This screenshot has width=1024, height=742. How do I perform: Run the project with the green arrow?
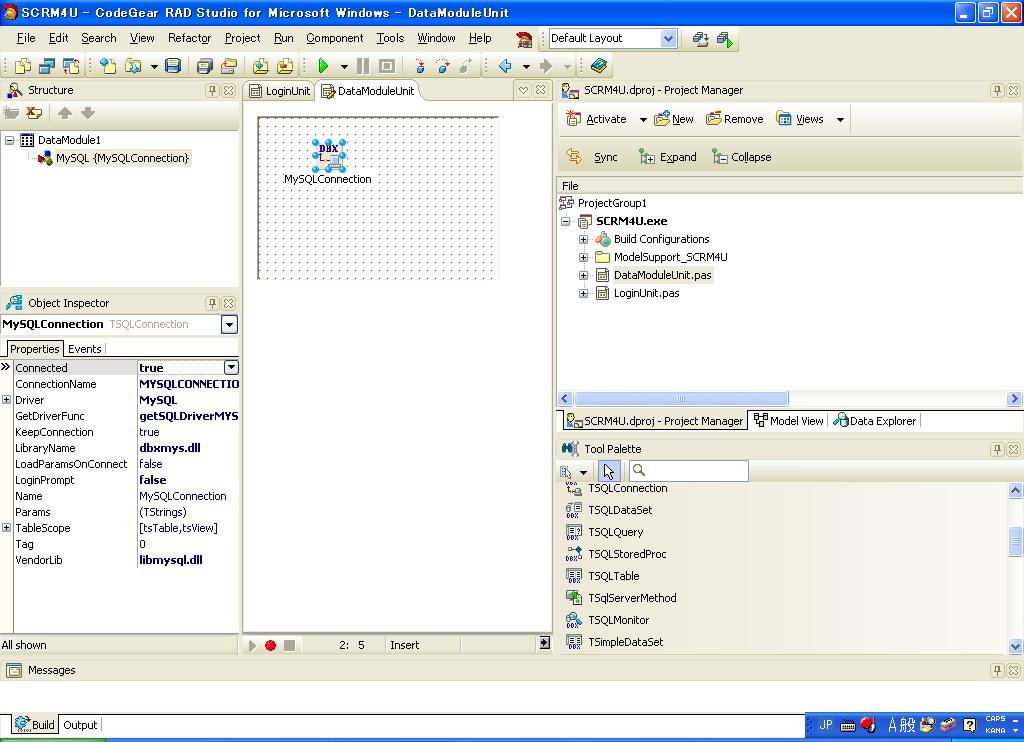point(323,66)
